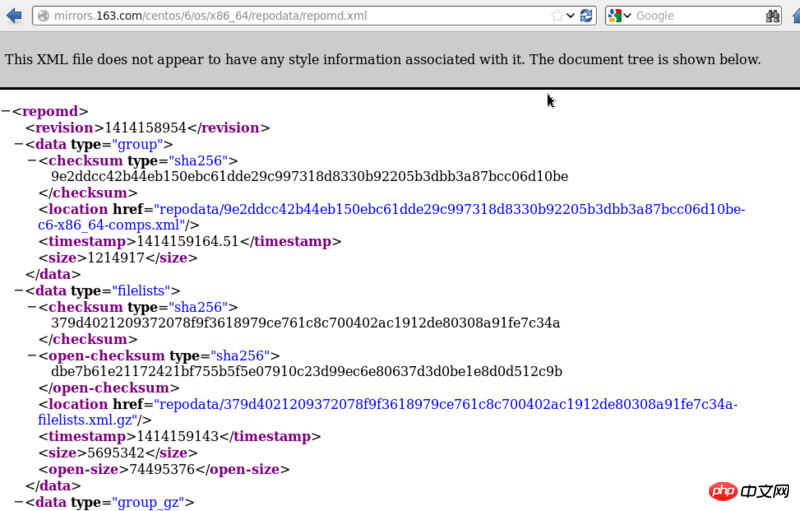Collapse the data type="group_gz" node

pyautogui.click(x=19, y=502)
